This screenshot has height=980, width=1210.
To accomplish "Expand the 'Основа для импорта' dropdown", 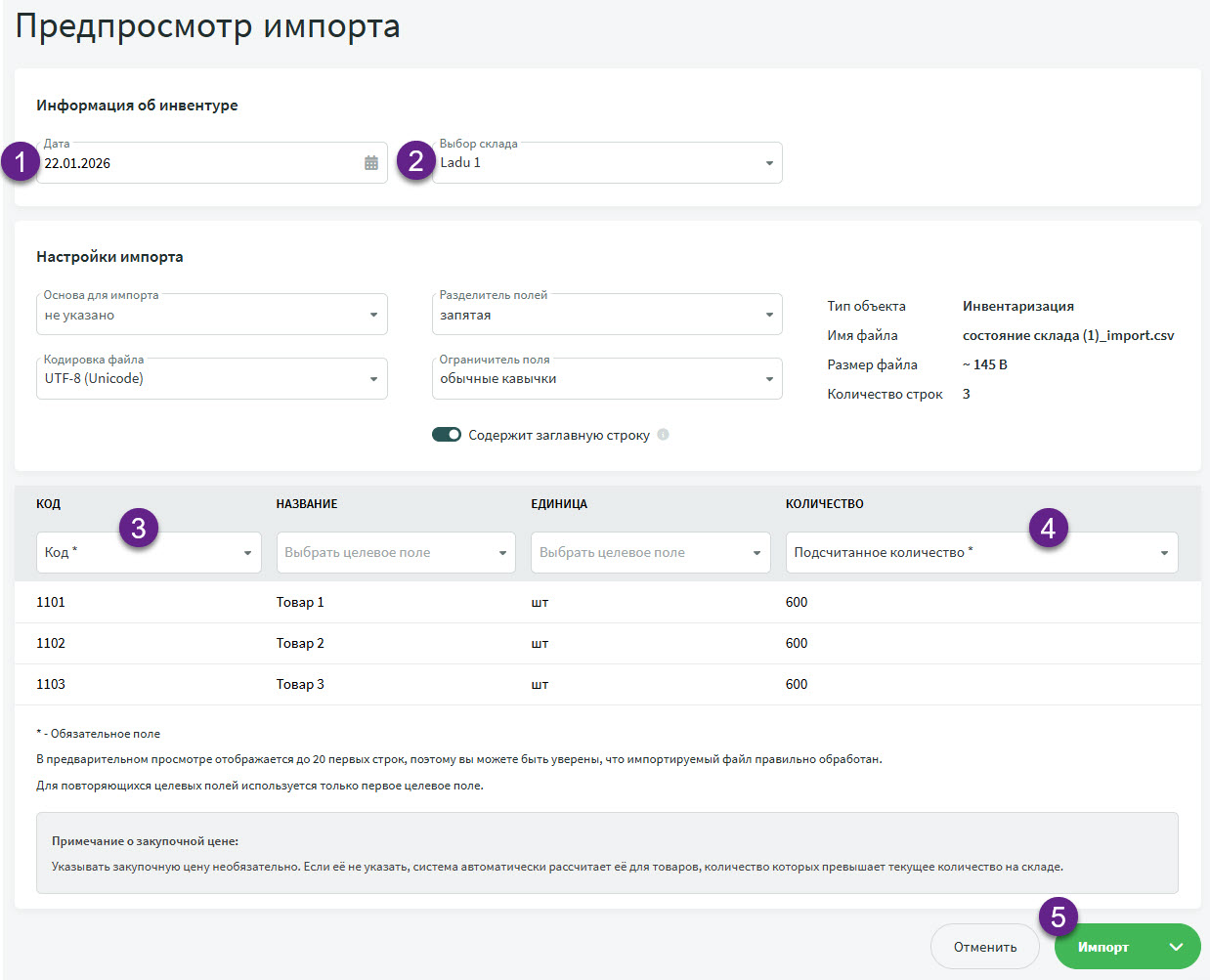I will tap(211, 315).
